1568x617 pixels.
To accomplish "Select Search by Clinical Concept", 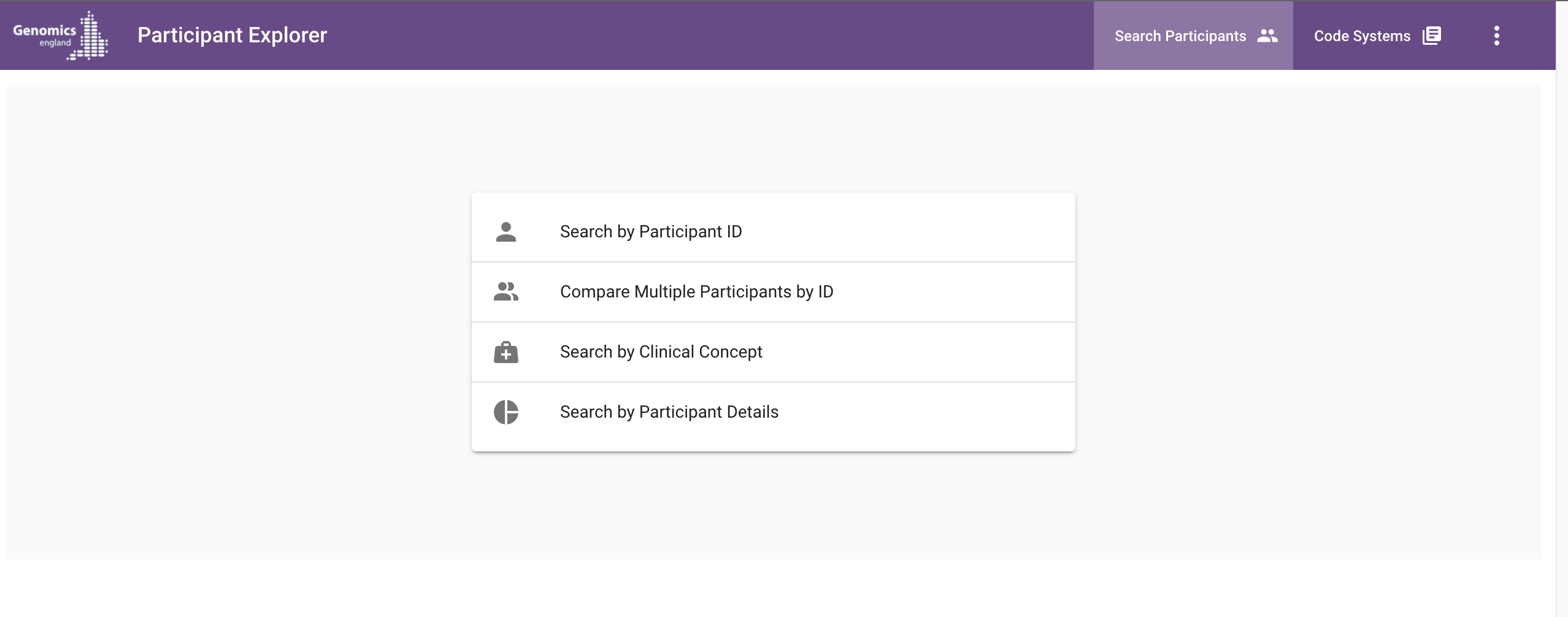I will click(x=661, y=352).
